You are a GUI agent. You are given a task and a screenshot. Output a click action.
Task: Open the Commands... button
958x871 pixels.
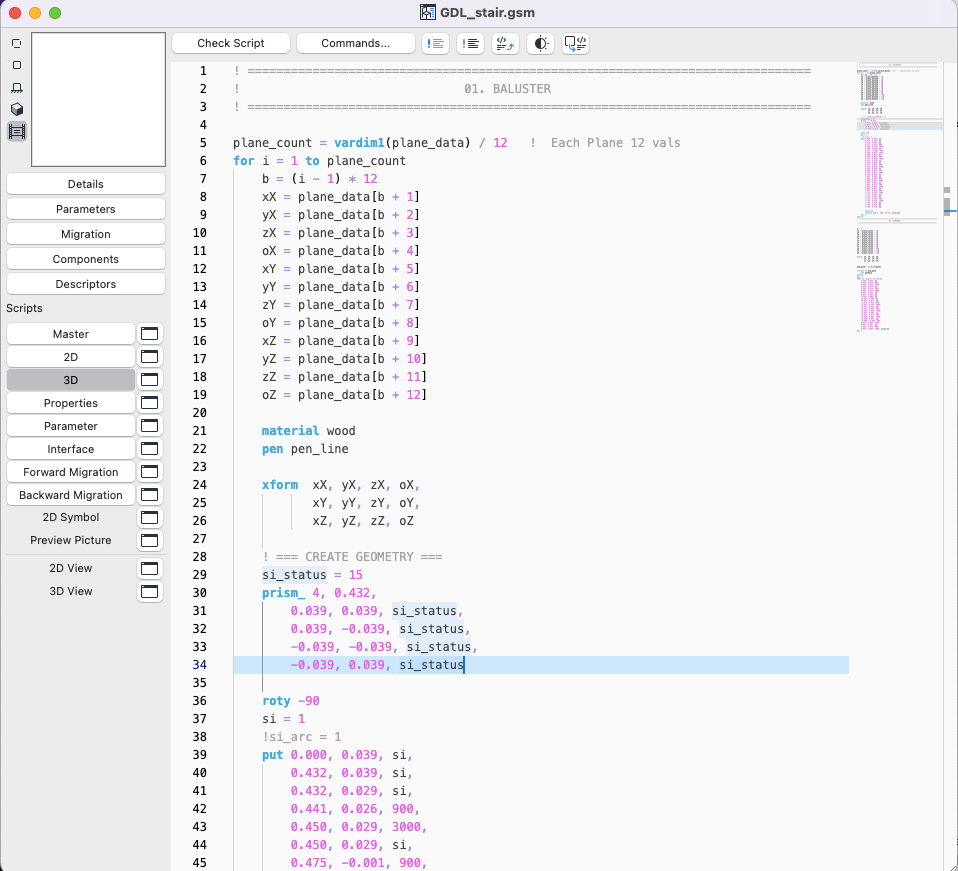tap(356, 43)
